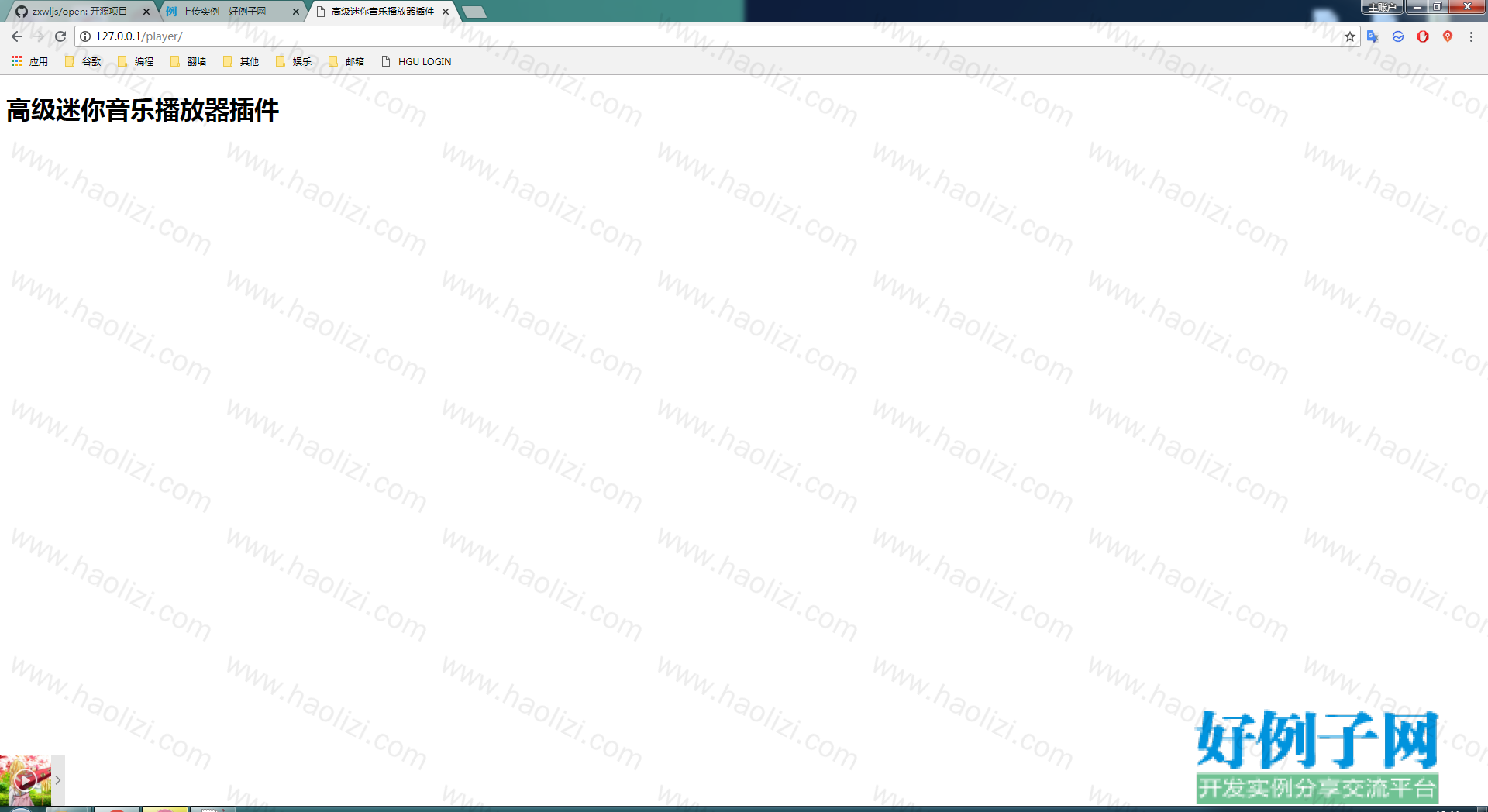Open the 邮箱 bookmarks folder
Image resolution: width=1488 pixels, height=812 pixels.
coord(346,61)
